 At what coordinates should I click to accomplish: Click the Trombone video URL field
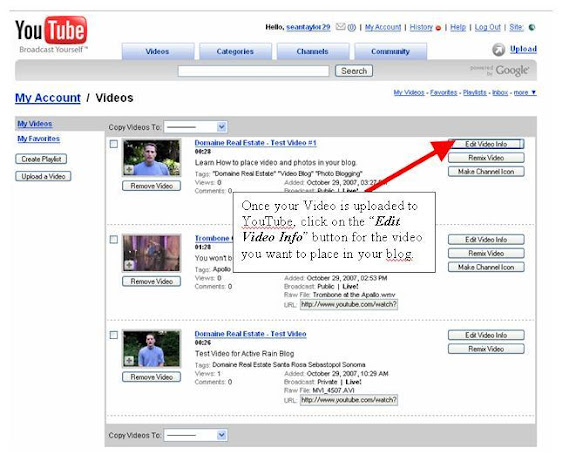pos(349,305)
